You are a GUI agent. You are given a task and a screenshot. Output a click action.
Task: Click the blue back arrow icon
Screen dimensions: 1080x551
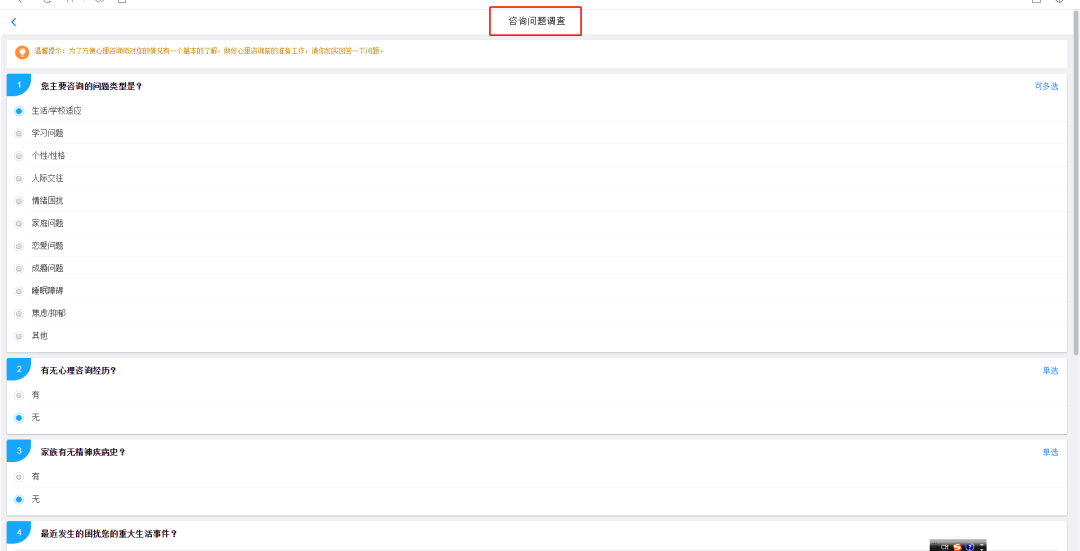(x=14, y=22)
